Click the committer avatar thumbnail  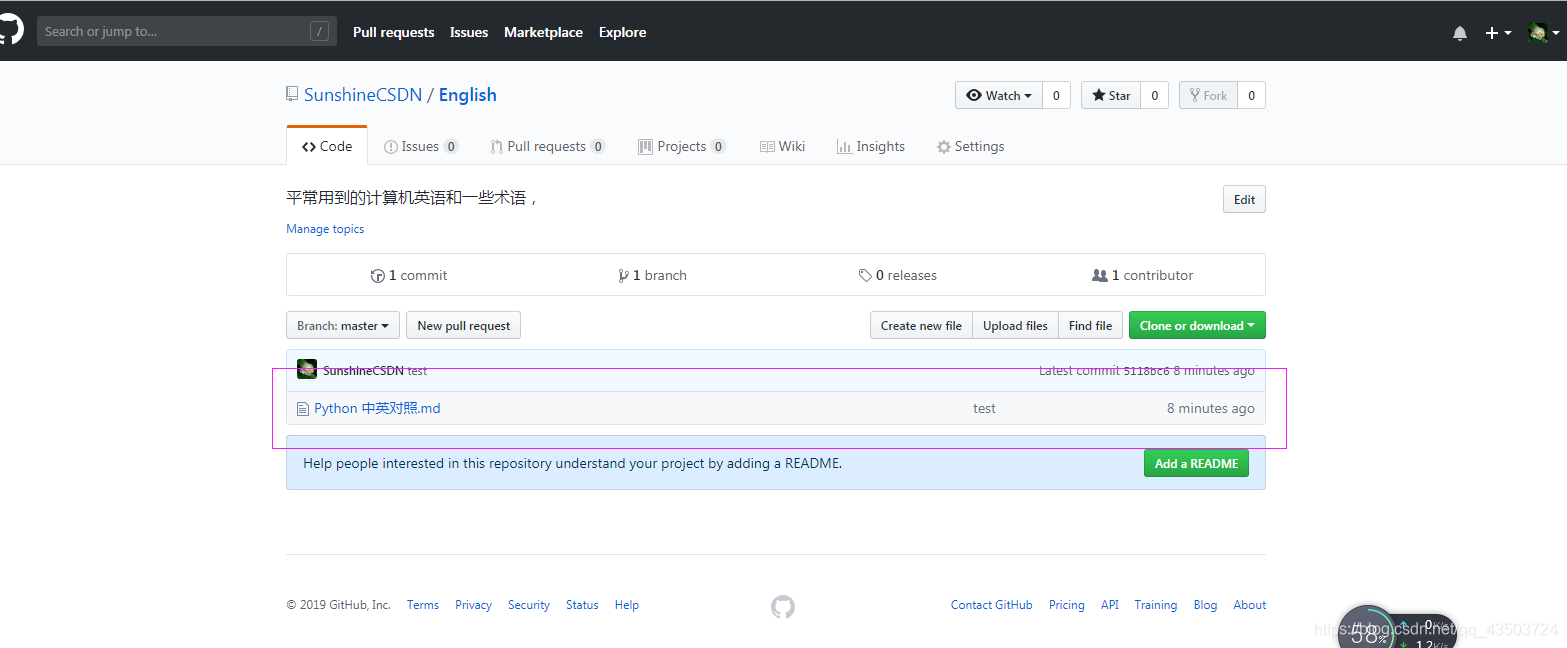pos(307,369)
